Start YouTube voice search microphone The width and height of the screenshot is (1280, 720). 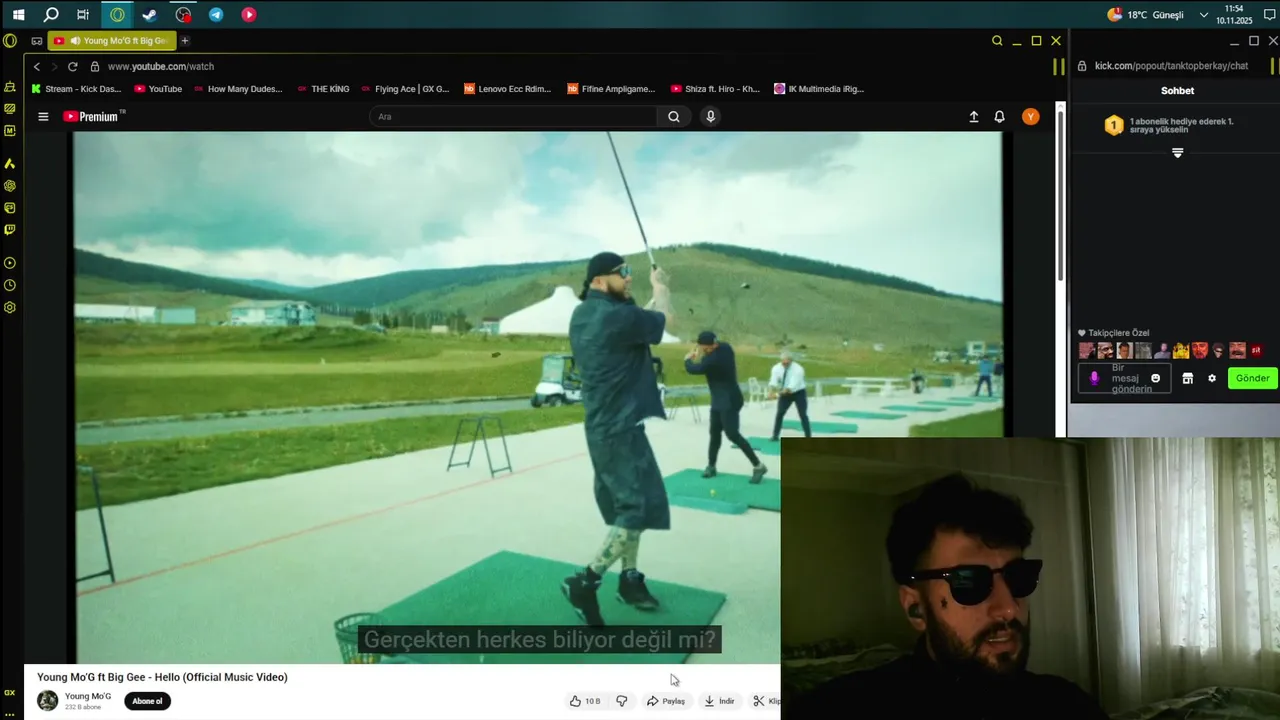(x=711, y=117)
